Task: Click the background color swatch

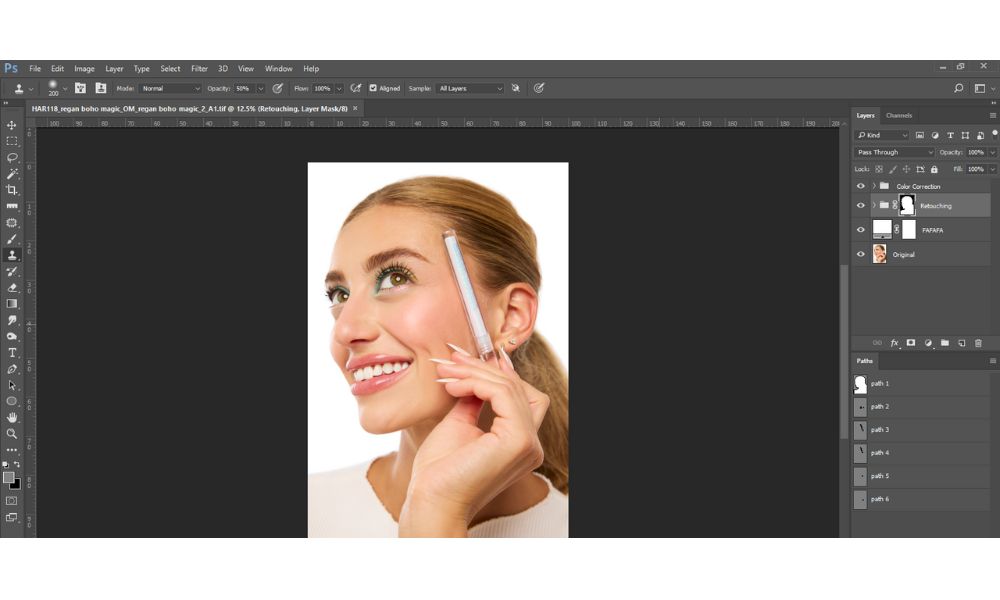Action: (17, 486)
